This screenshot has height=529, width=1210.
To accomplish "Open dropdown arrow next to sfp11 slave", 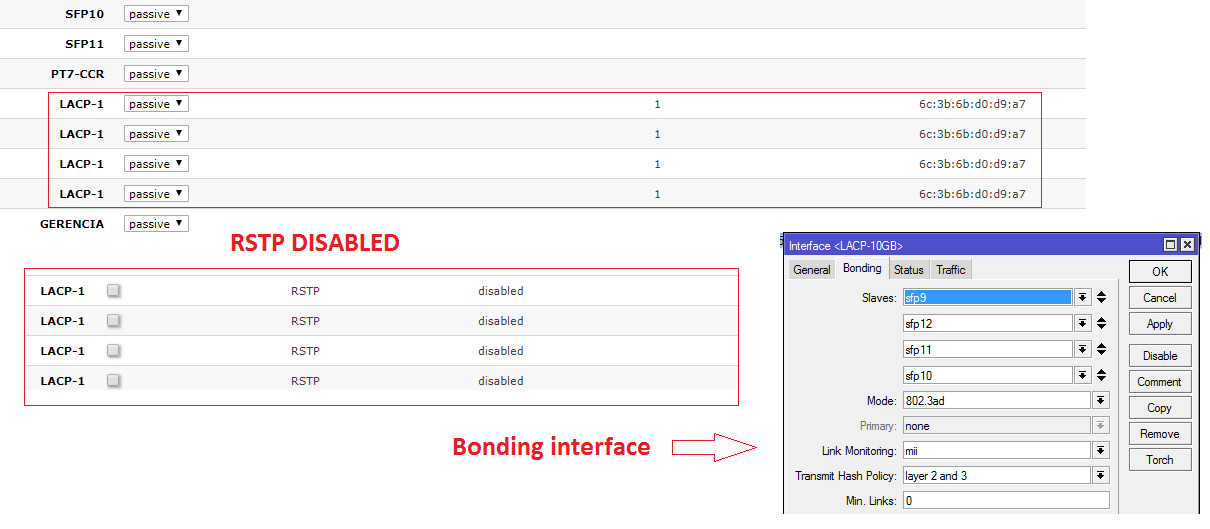I will (x=1082, y=349).
